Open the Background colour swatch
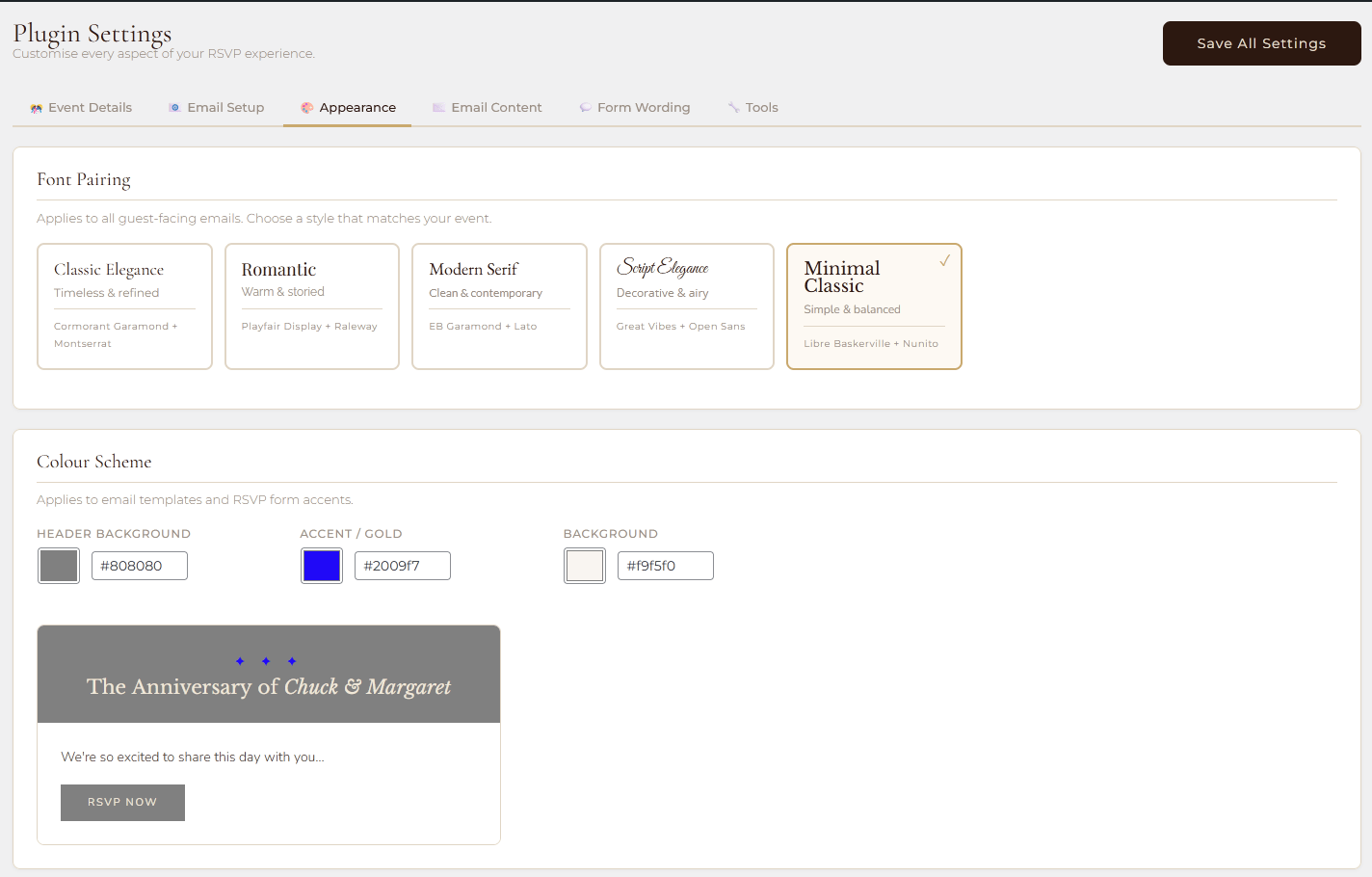The image size is (1372, 877). click(585, 566)
